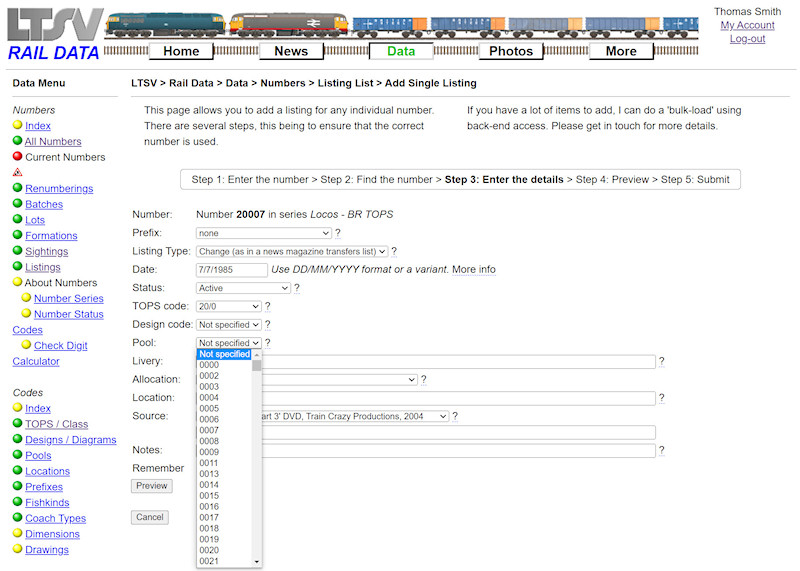The image size is (800, 571).
Task: Click the warning triangle icon in Data Menu
Action: (17, 172)
